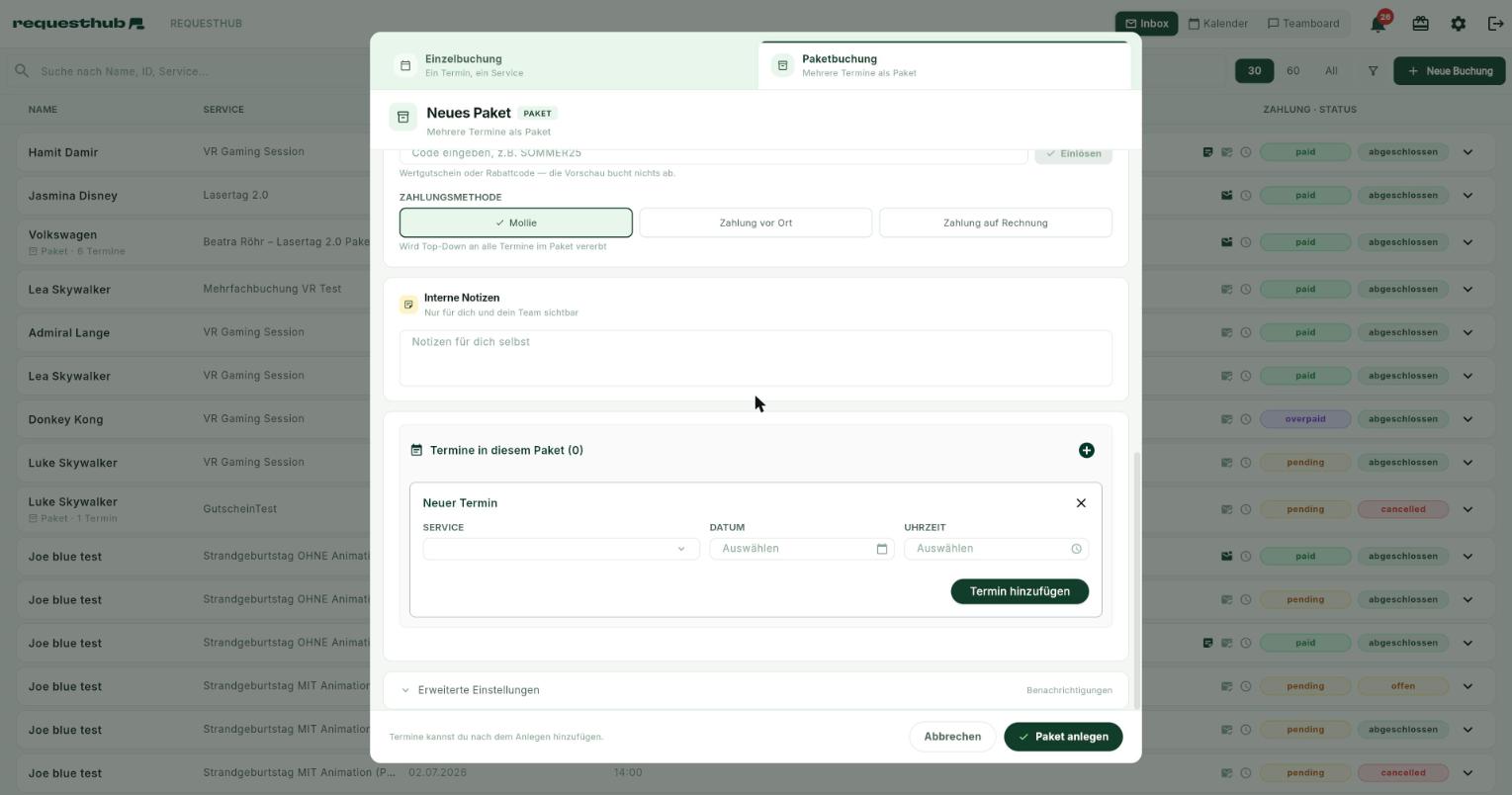Viewport: 1512px width, 795px height.
Task: Select Zahlung vor Ort payment option
Action: [x=756, y=222]
